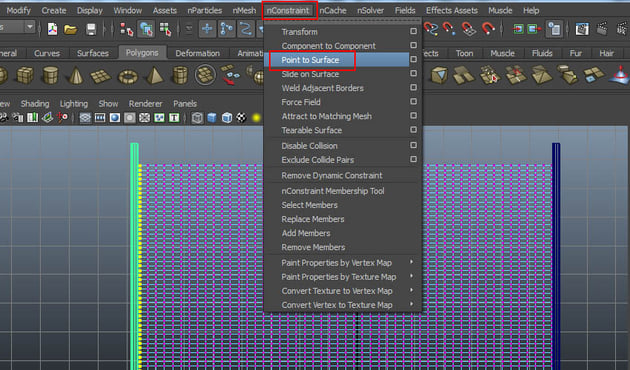This screenshot has width=630, height=370.
Task: Select by object type mode icon
Action: pyautogui.click(x=146, y=29)
